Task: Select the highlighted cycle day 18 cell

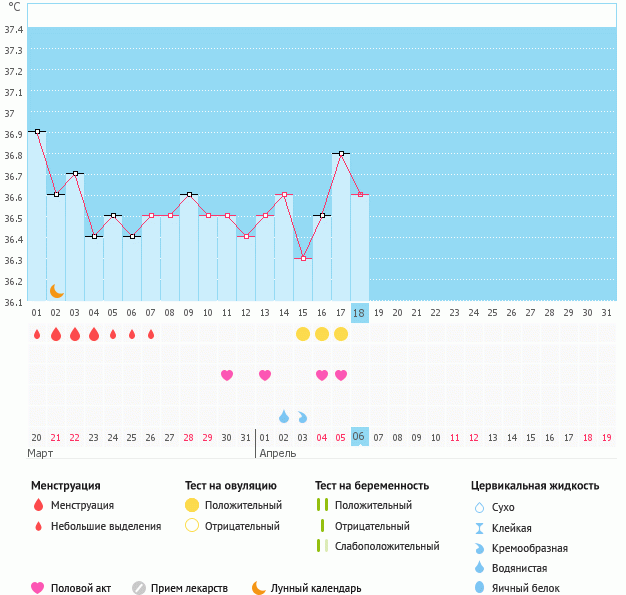Action: [360, 313]
